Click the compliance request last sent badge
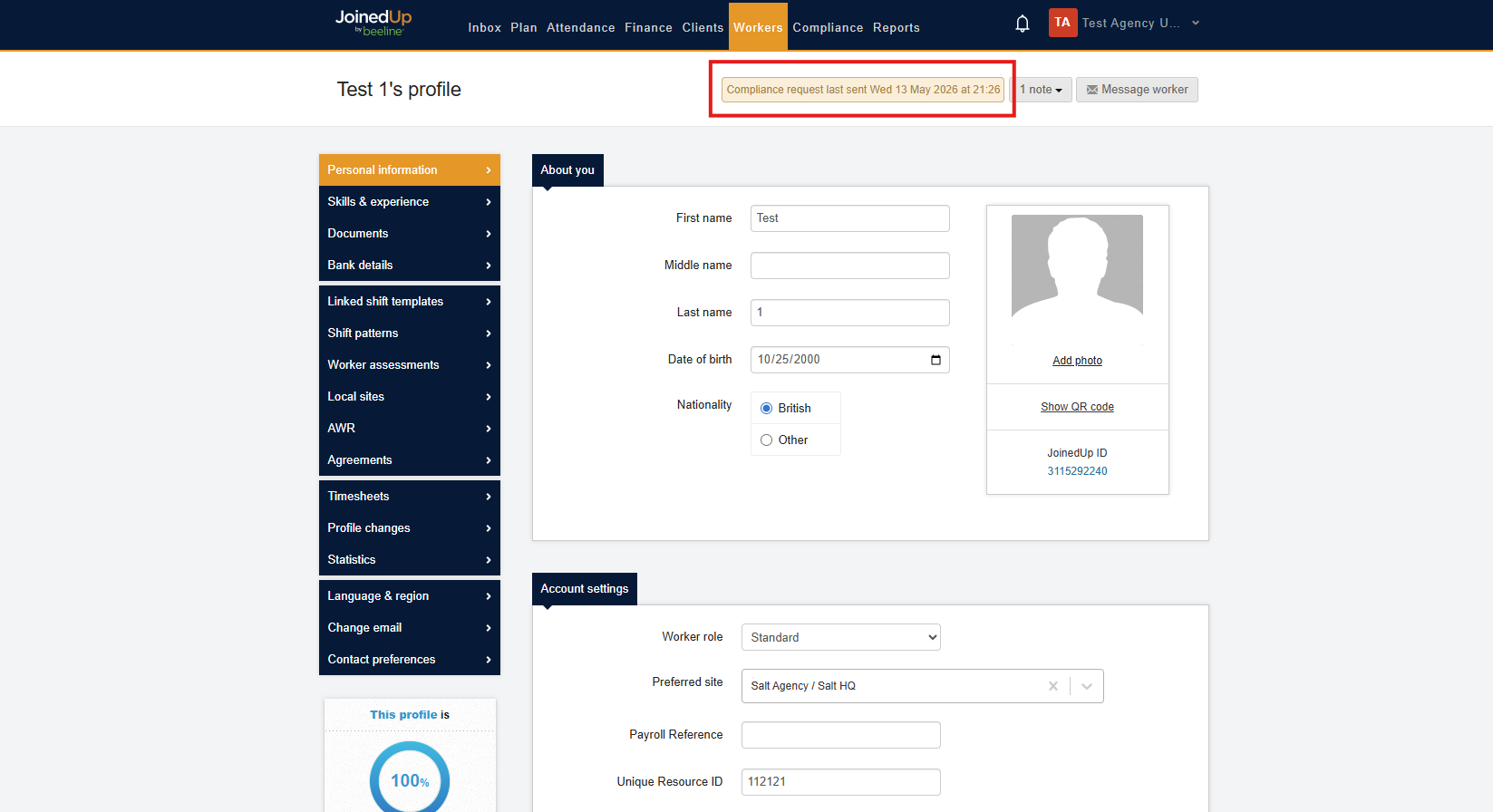1493x812 pixels. [863, 90]
